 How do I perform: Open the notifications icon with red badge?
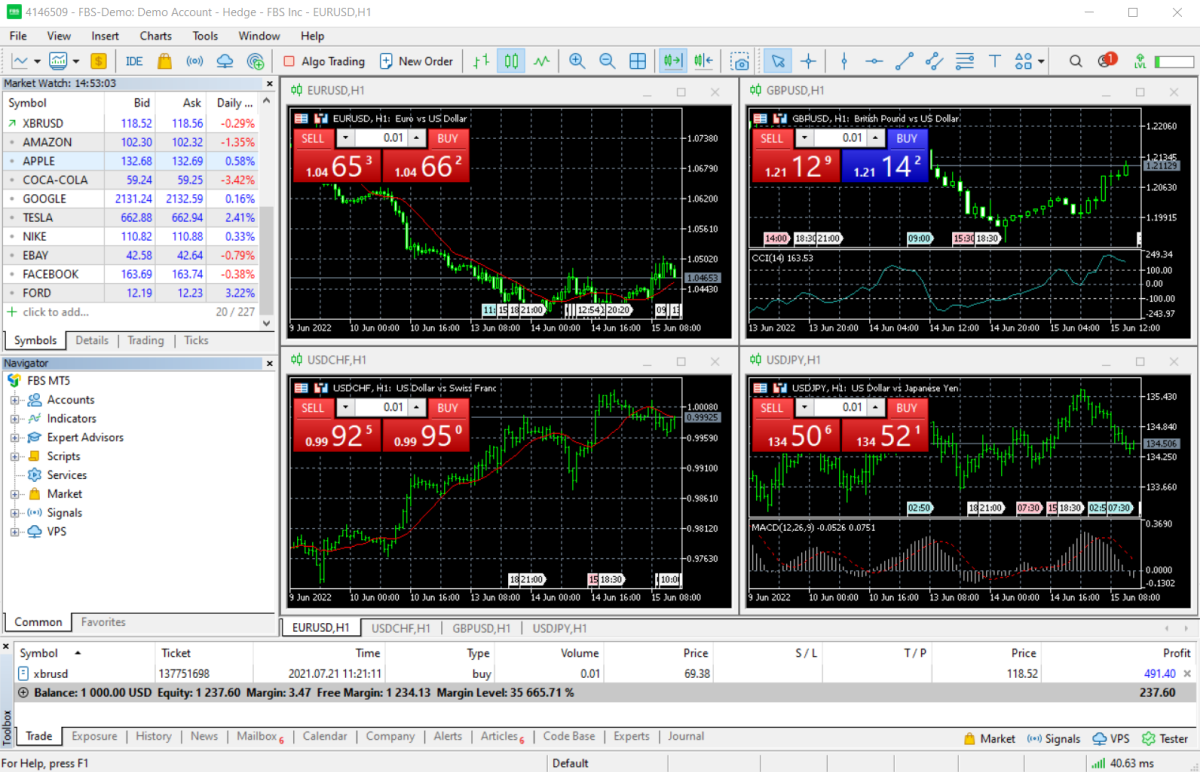click(x=1106, y=61)
